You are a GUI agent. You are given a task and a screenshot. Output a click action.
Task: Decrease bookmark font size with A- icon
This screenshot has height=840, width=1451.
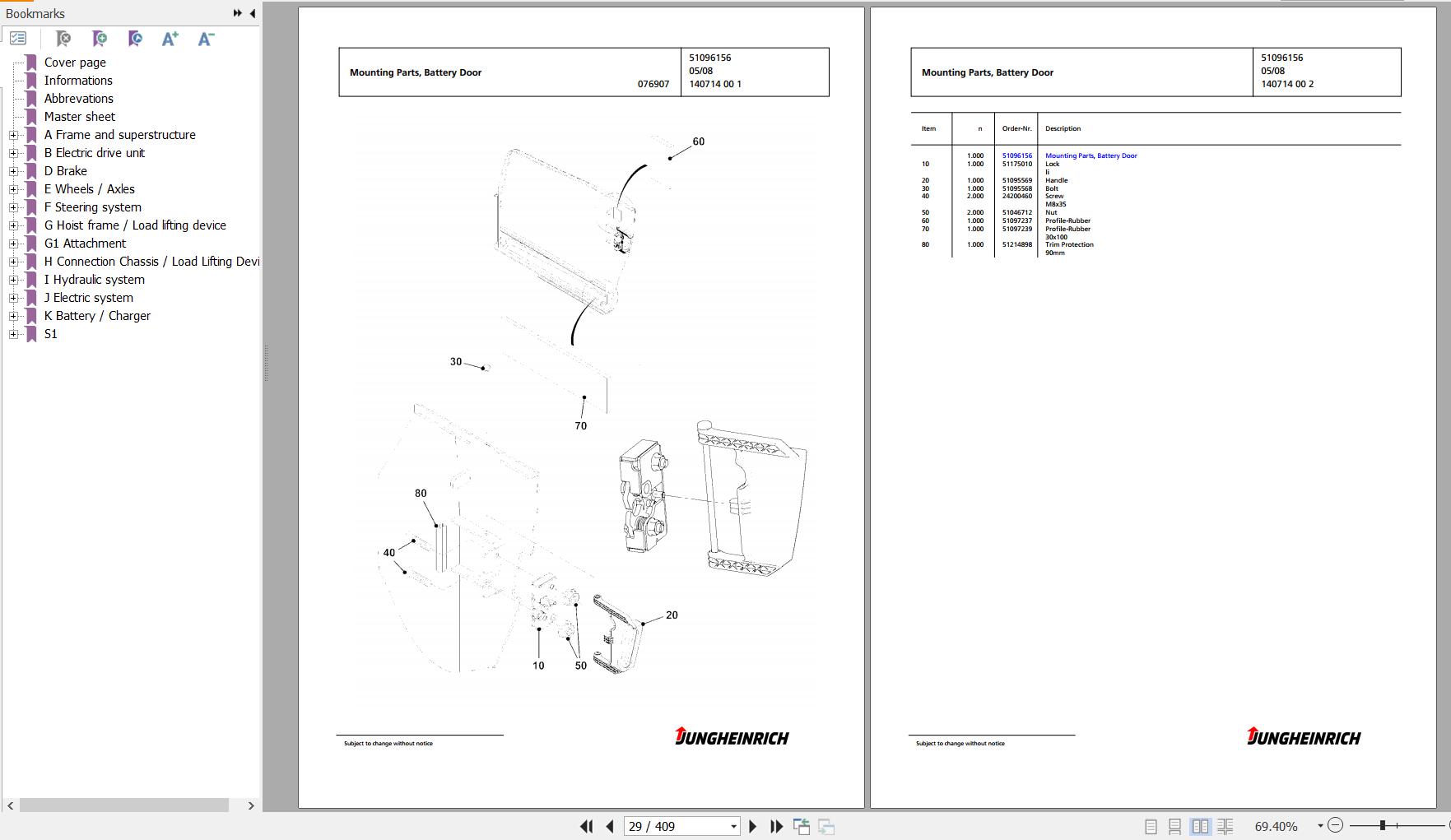coord(207,39)
